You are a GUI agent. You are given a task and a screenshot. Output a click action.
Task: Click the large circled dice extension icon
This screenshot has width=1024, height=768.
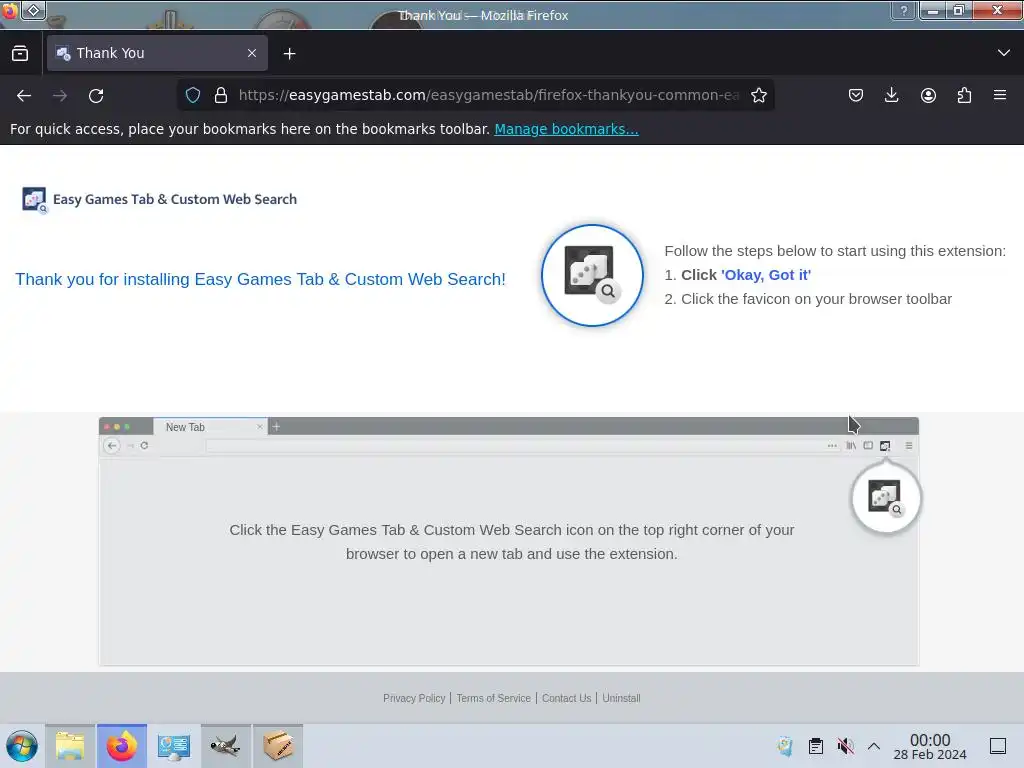592,275
